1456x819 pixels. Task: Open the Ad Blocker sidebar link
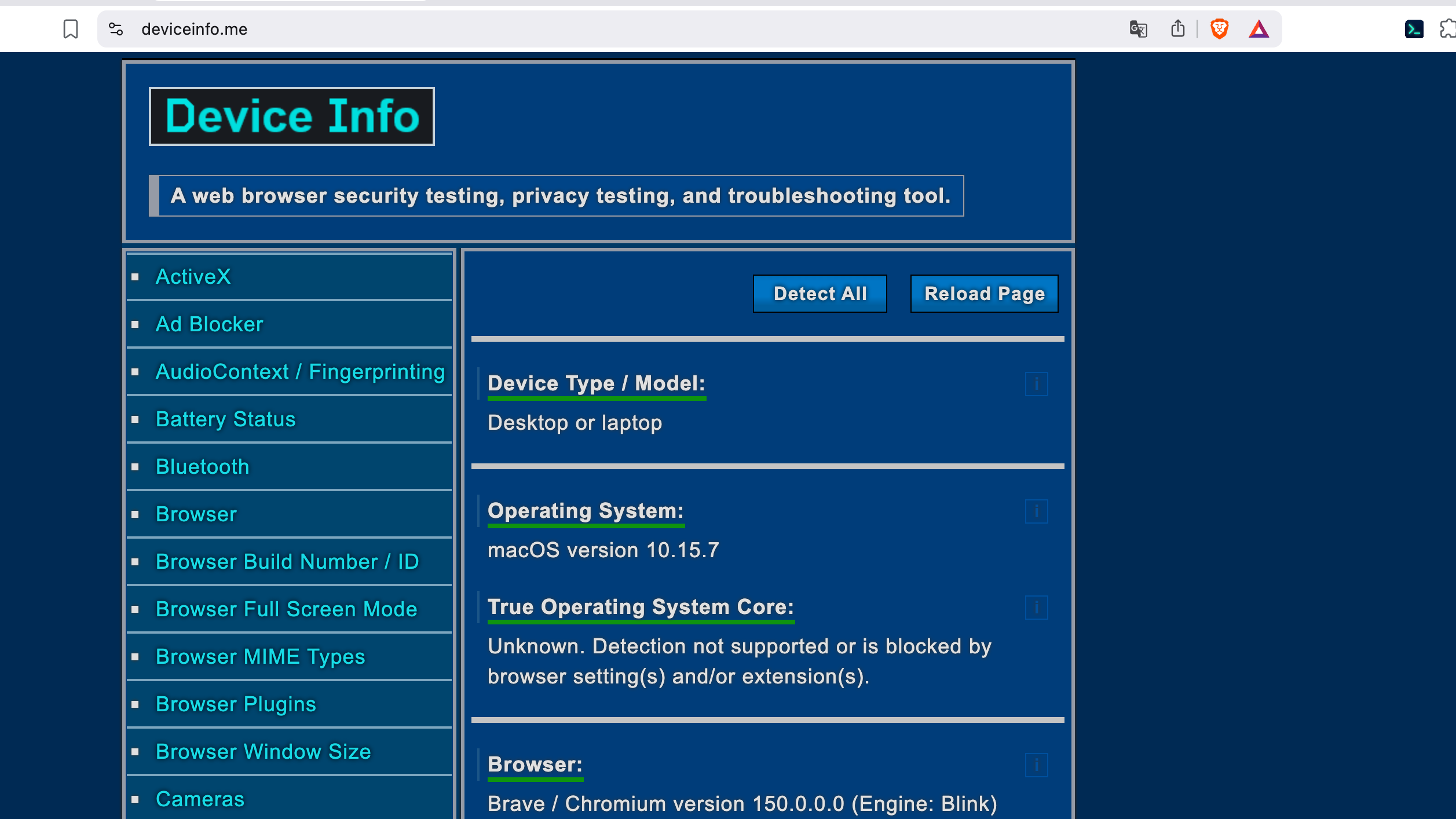tap(209, 324)
